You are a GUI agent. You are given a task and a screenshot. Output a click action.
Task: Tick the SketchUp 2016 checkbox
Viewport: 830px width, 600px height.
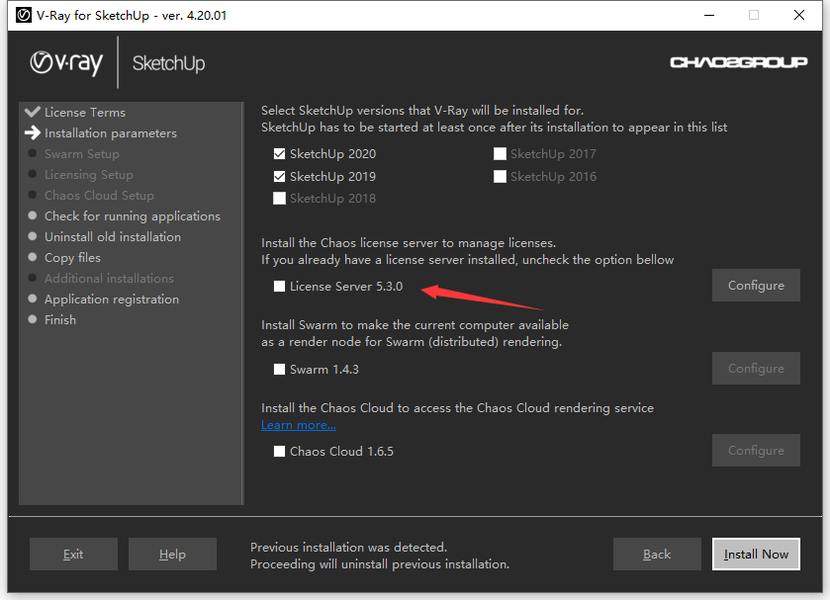pos(500,176)
